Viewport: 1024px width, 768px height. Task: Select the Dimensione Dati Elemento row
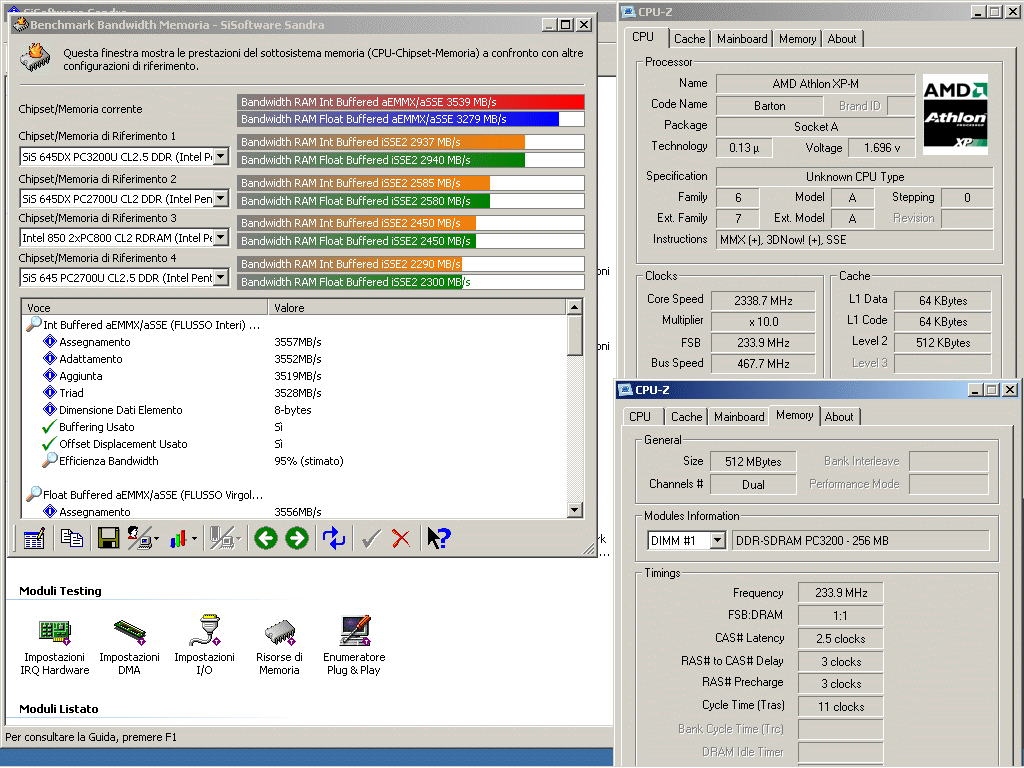coord(294,409)
